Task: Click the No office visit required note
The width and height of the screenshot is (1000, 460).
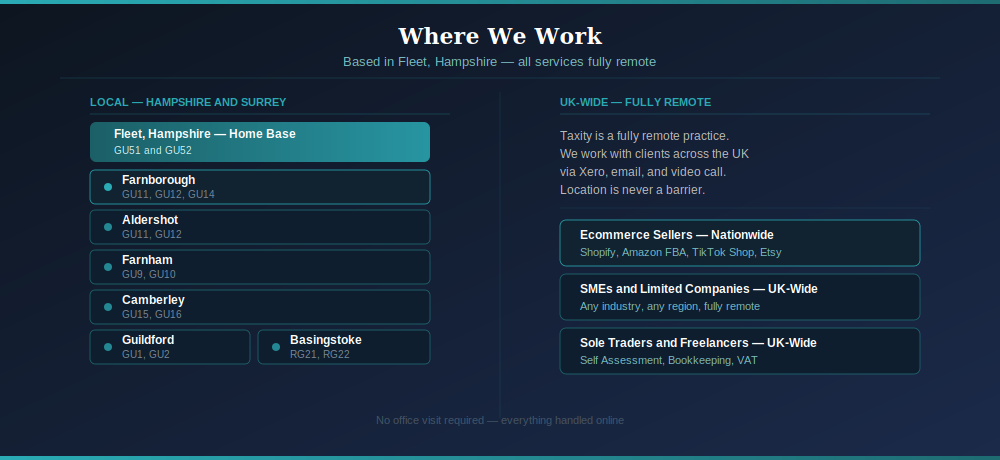Action: 500,420
